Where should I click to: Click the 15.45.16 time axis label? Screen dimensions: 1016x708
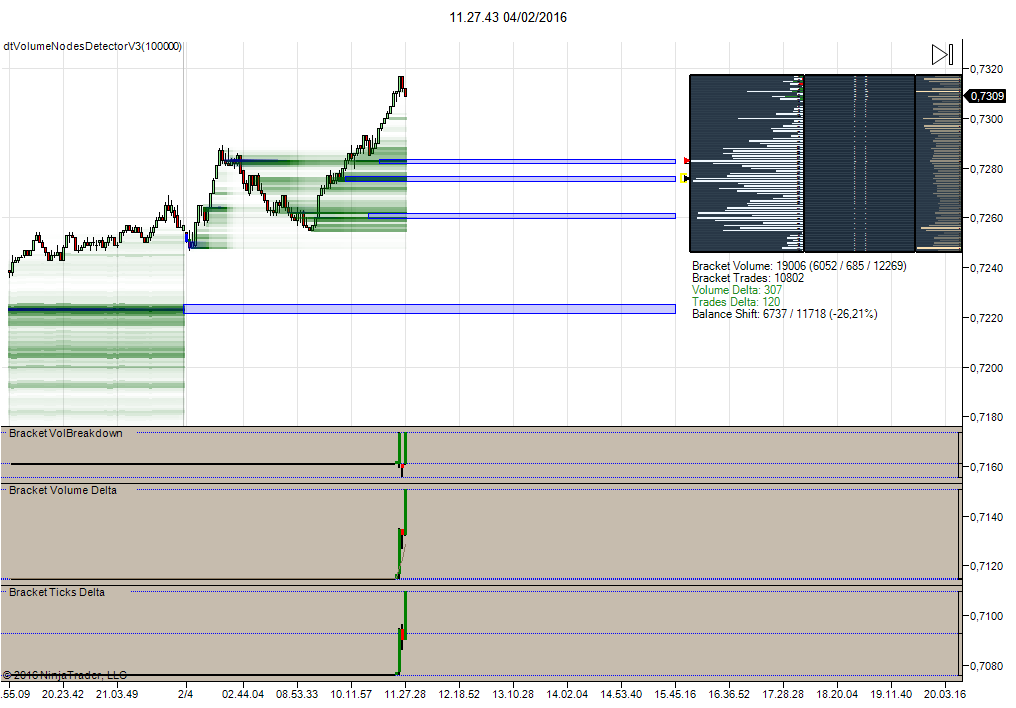(x=675, y=694)
